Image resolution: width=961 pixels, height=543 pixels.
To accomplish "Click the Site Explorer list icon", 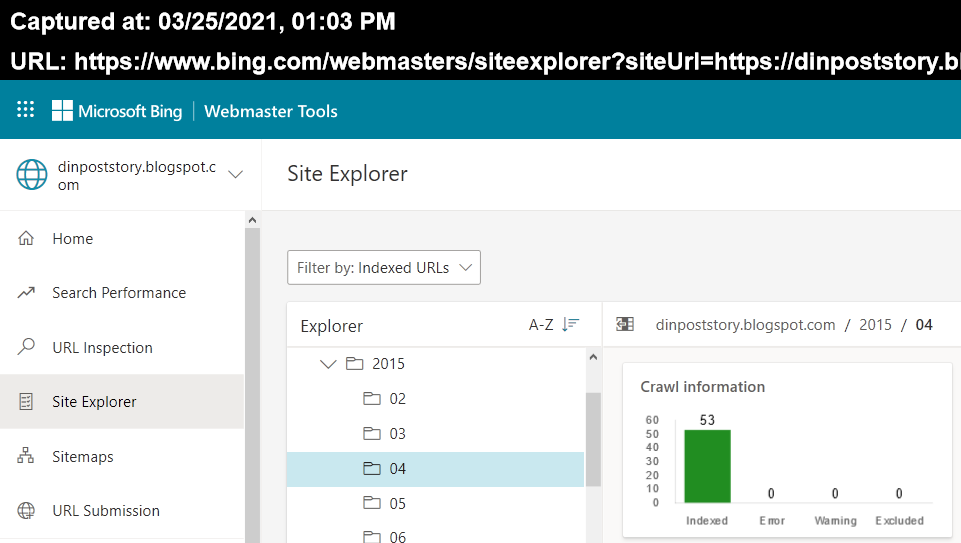I will tap(26, 401).
